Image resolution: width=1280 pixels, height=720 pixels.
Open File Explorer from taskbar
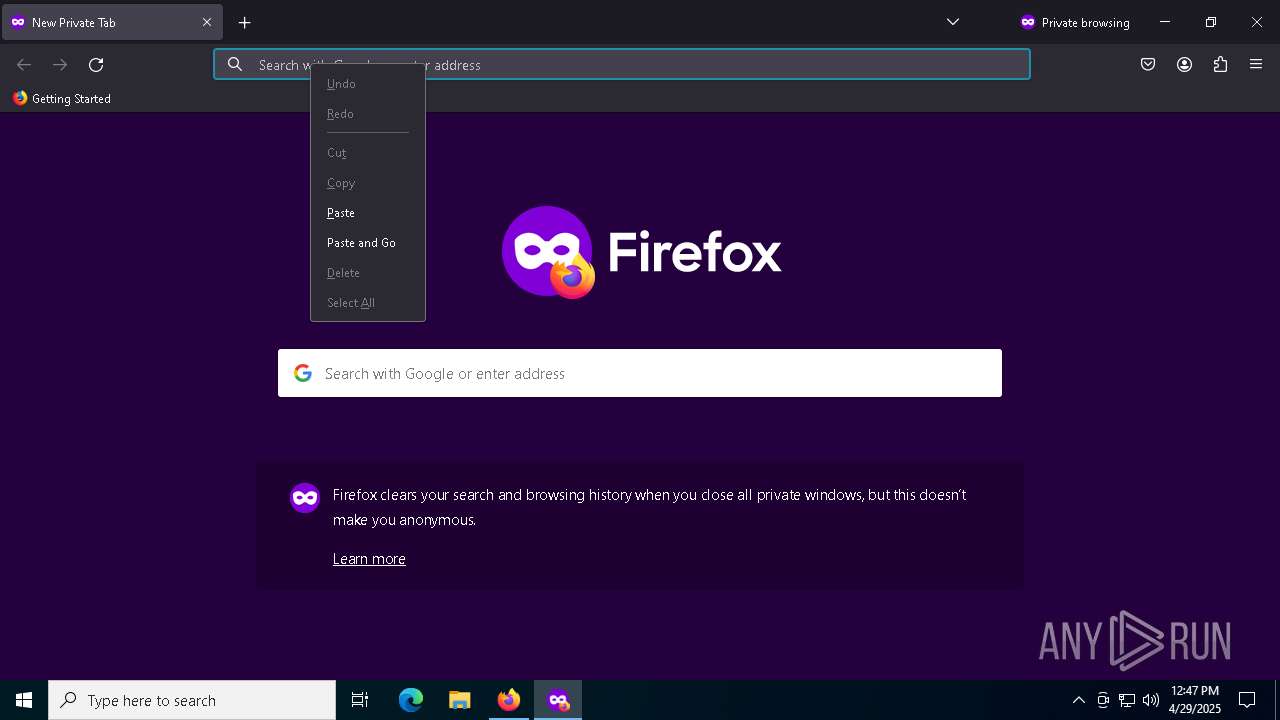(x=459, y=700)
